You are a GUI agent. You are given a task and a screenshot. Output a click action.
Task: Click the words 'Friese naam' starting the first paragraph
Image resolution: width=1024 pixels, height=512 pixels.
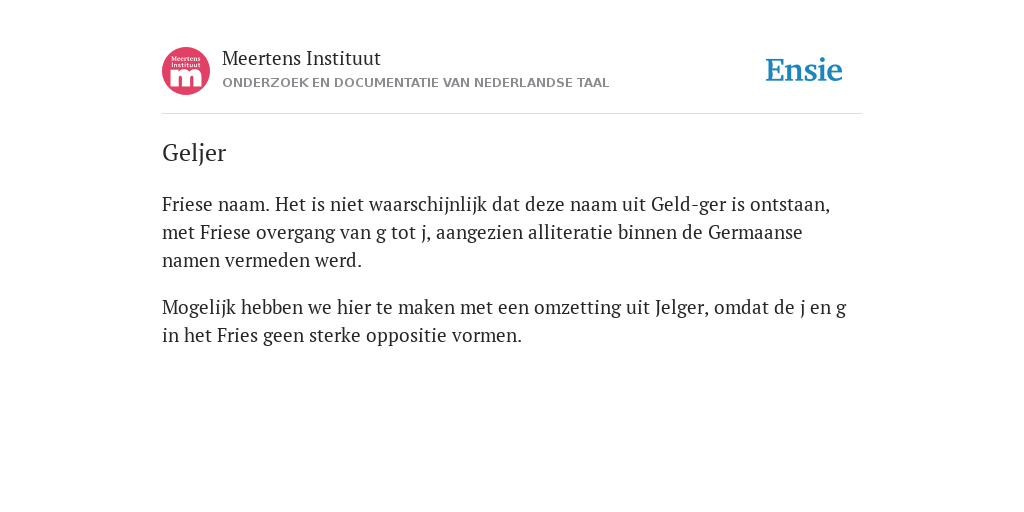pyautogui.click(x=216, y=204)
